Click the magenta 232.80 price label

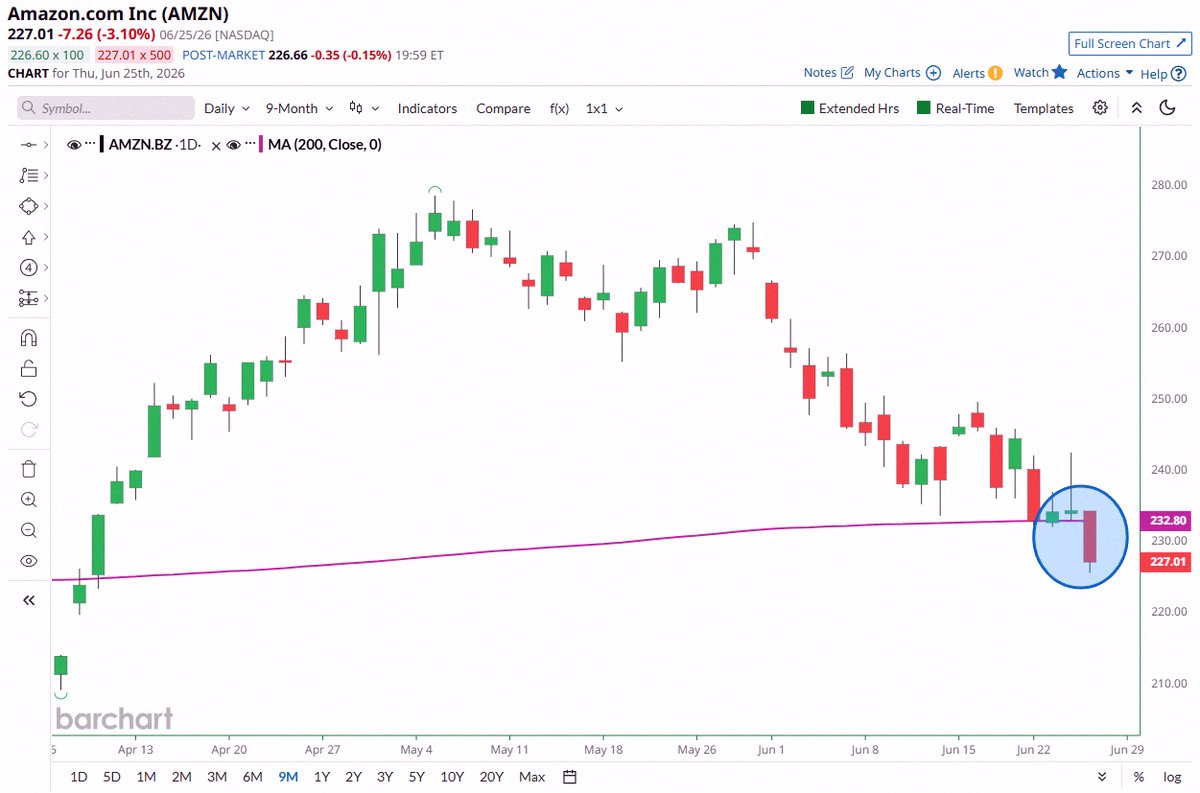click(x=1164, y=520)
